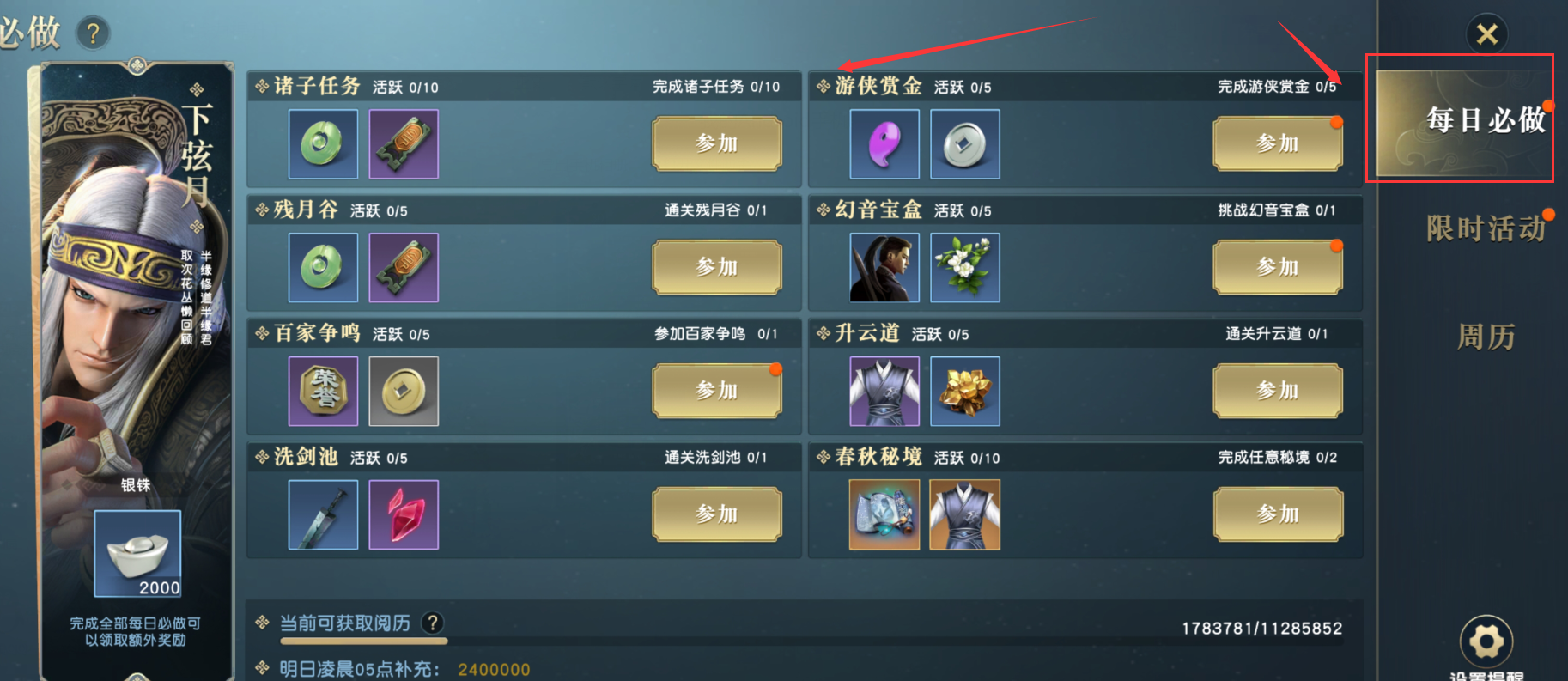Open the 限时活动 tab

1486,228
